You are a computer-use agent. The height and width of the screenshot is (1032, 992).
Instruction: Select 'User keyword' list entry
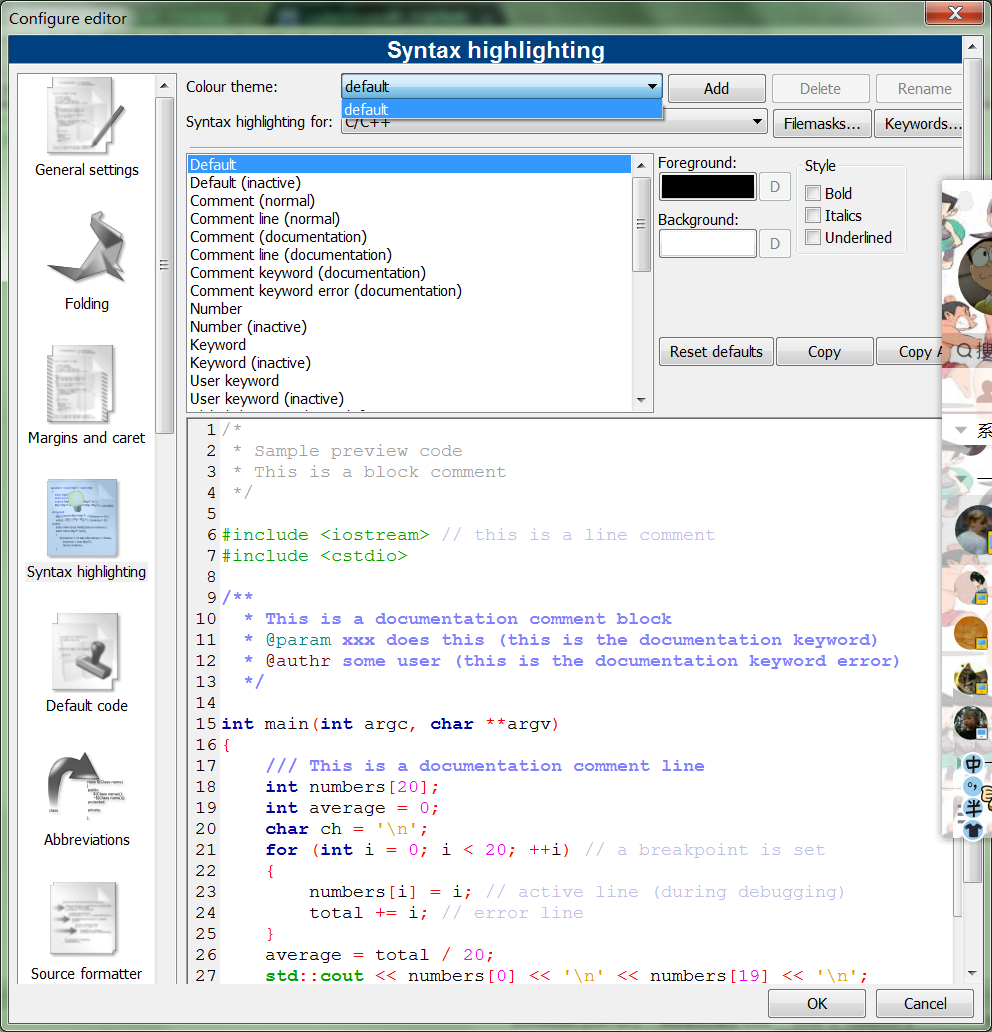coord(409,380)
